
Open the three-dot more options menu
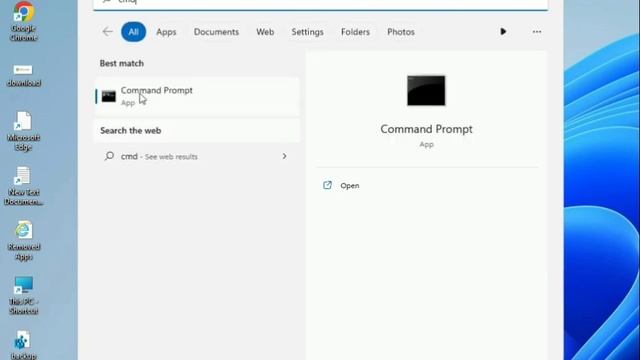[x=537, y=31]
